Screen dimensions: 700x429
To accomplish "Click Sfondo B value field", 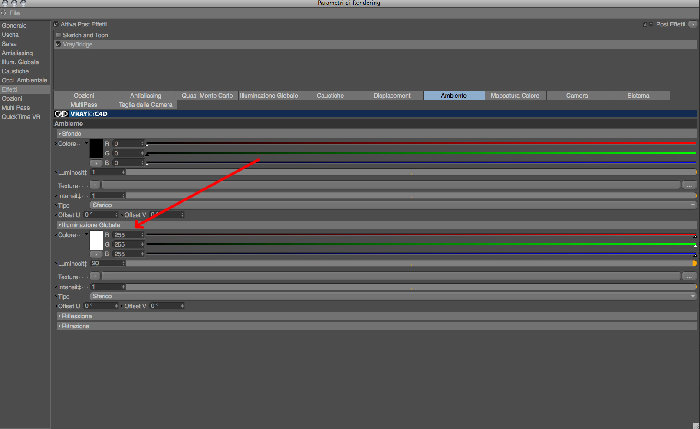I will coord(128,163).
